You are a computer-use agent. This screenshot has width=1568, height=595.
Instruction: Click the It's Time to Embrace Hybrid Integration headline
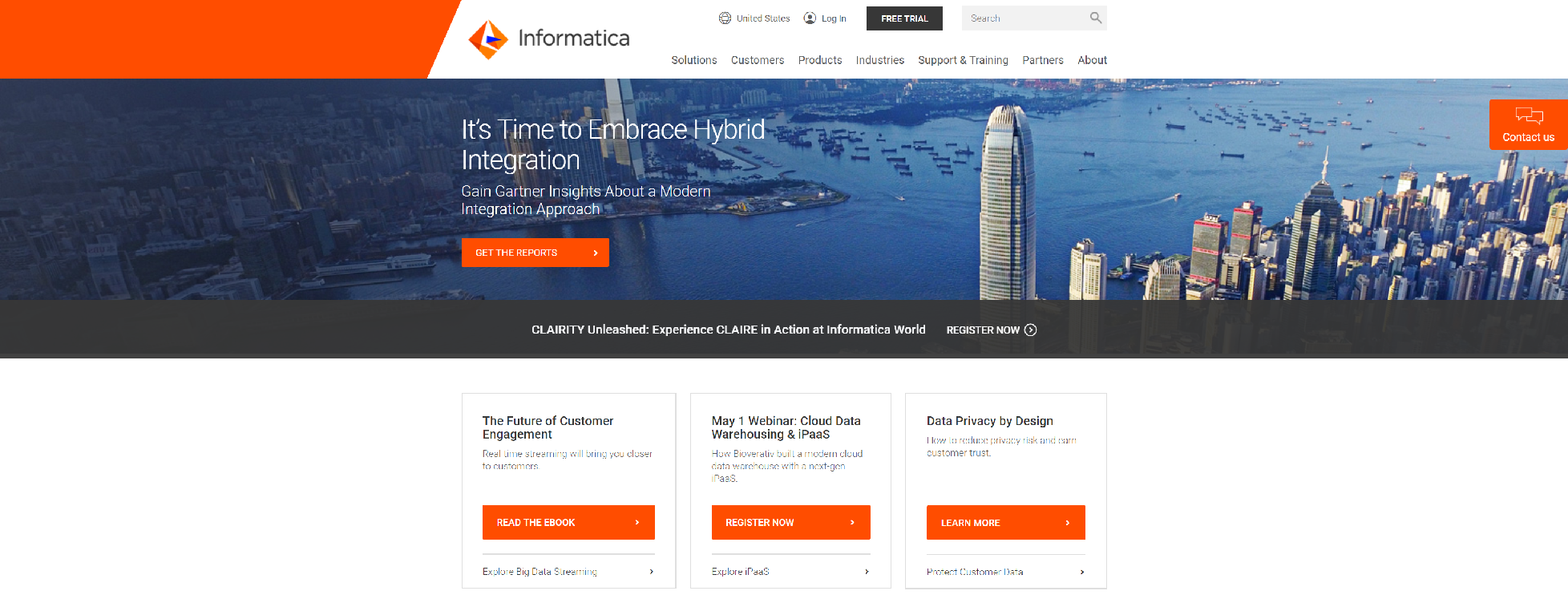tap(613, 144)
